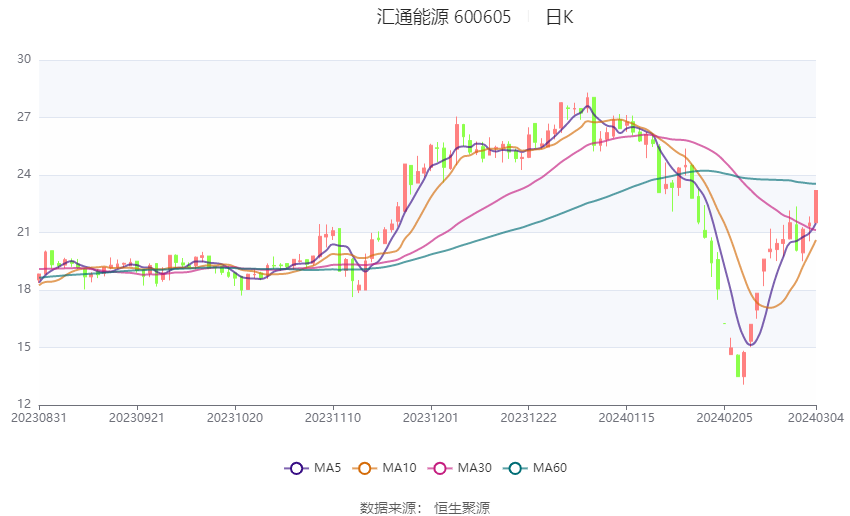
Task: Click the 20231201 date axis label
Action: tap(431, 418)
